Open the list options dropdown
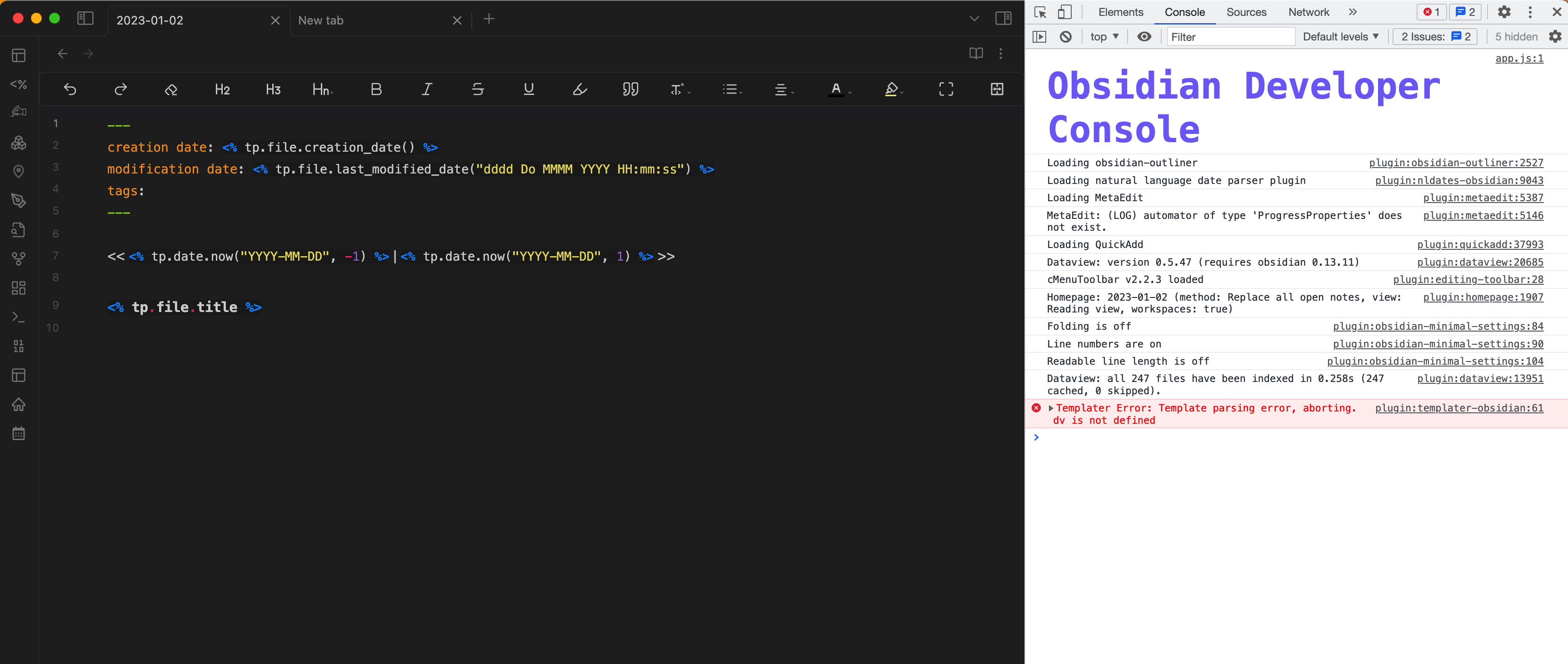The width and height of the screenshot is (1568, 664). pos(732,89)
